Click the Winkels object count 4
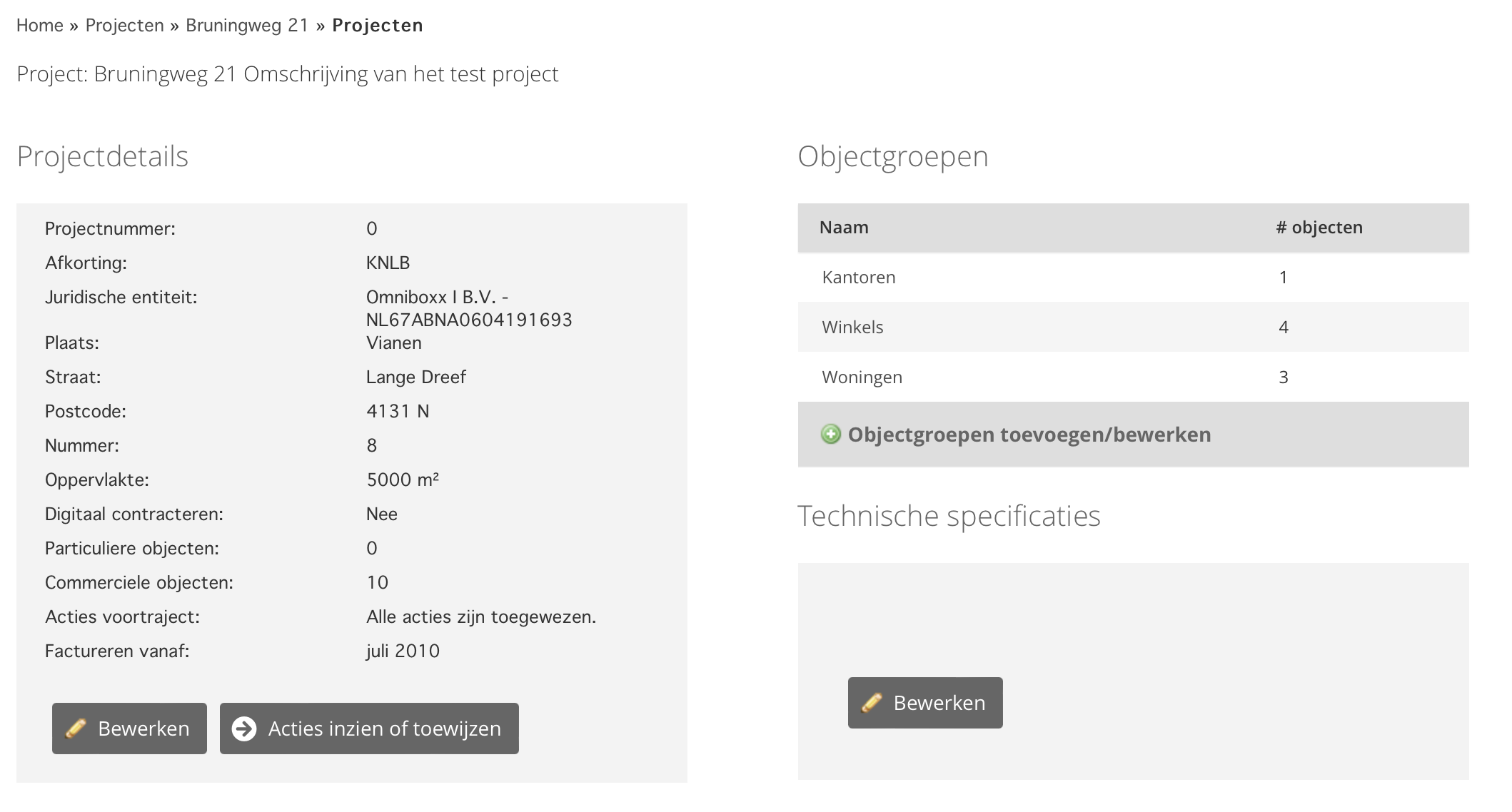This screenshot has height=812, width=1512. pyautogui.click(x=1283, y=328)
